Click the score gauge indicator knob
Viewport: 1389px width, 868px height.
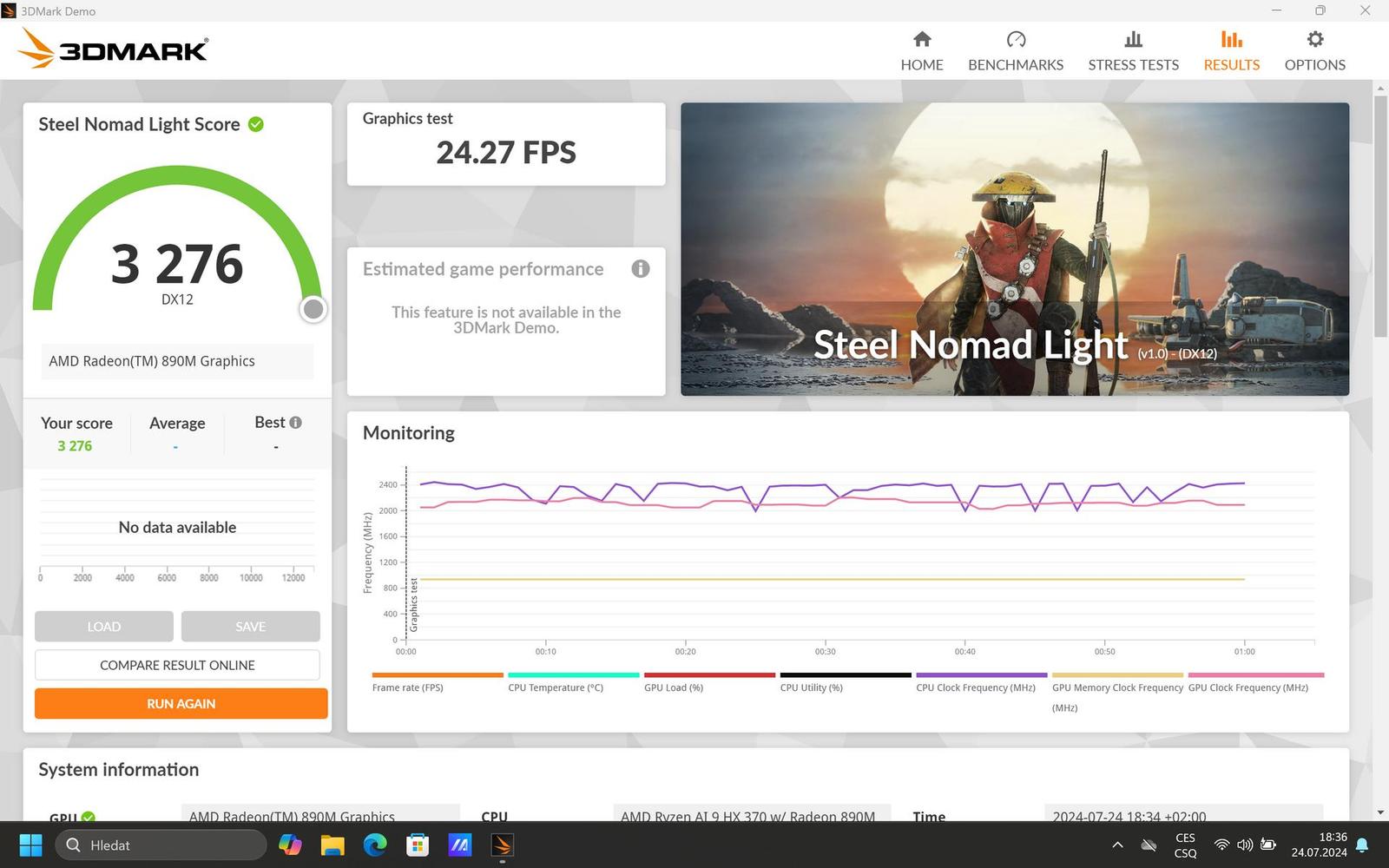coord(313,309)
